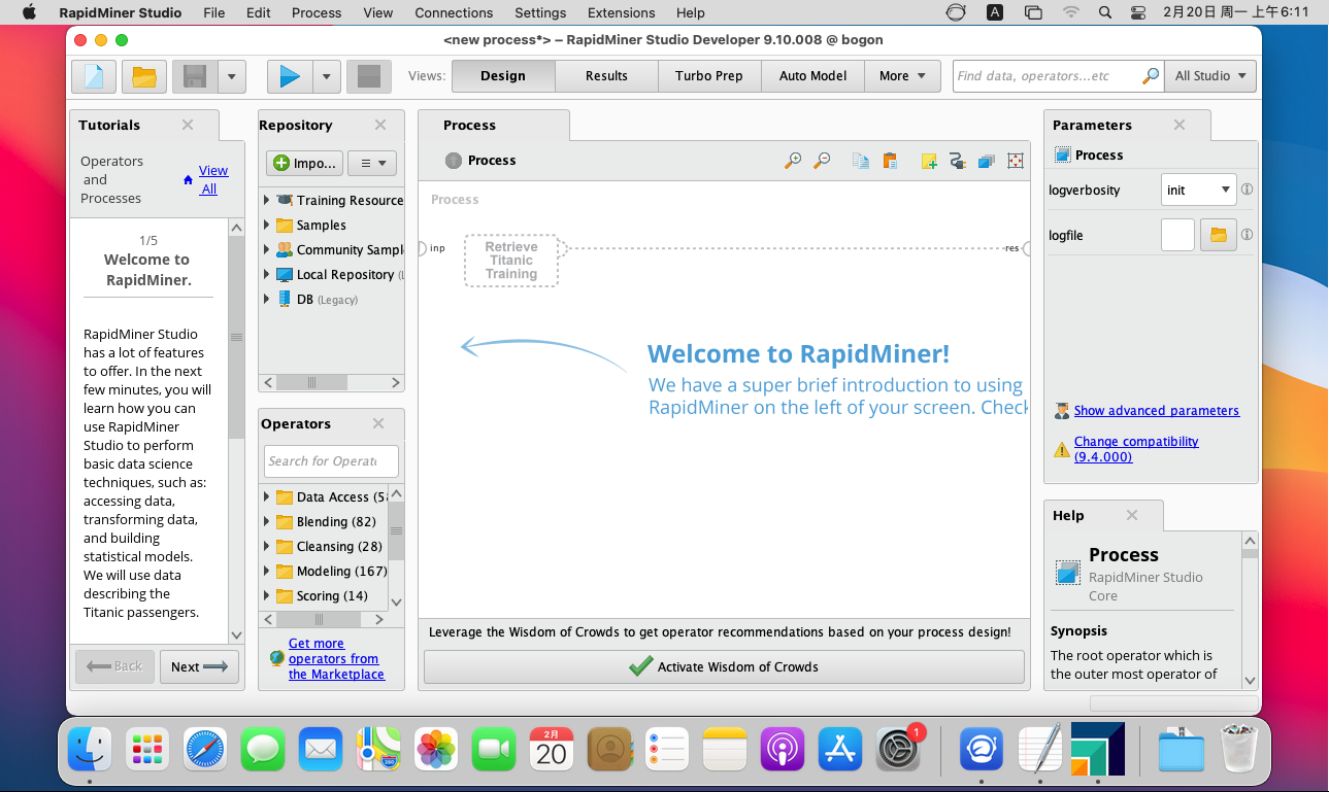The height and width of the screenshot is (792, 1329).
Task: Click the auto-wire connection icon in Process toolbar
Action: click(957, 160)
